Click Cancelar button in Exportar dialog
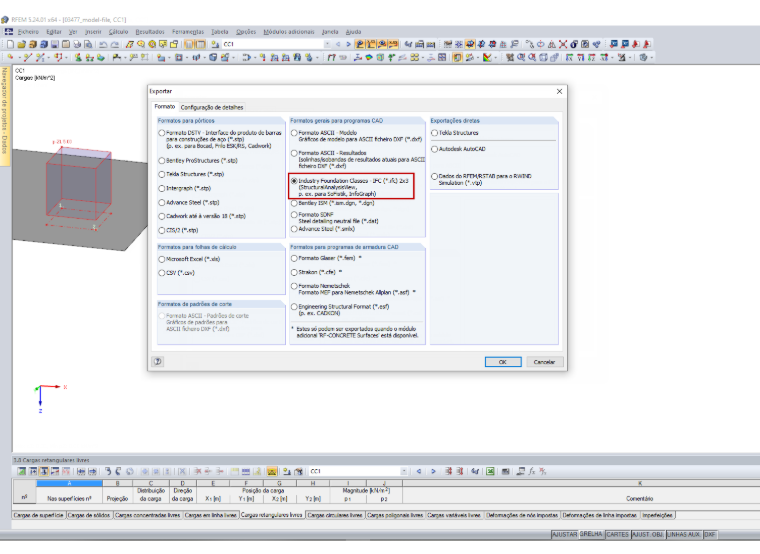The height and width of the screenshot is (554, 760). [544, 362]
